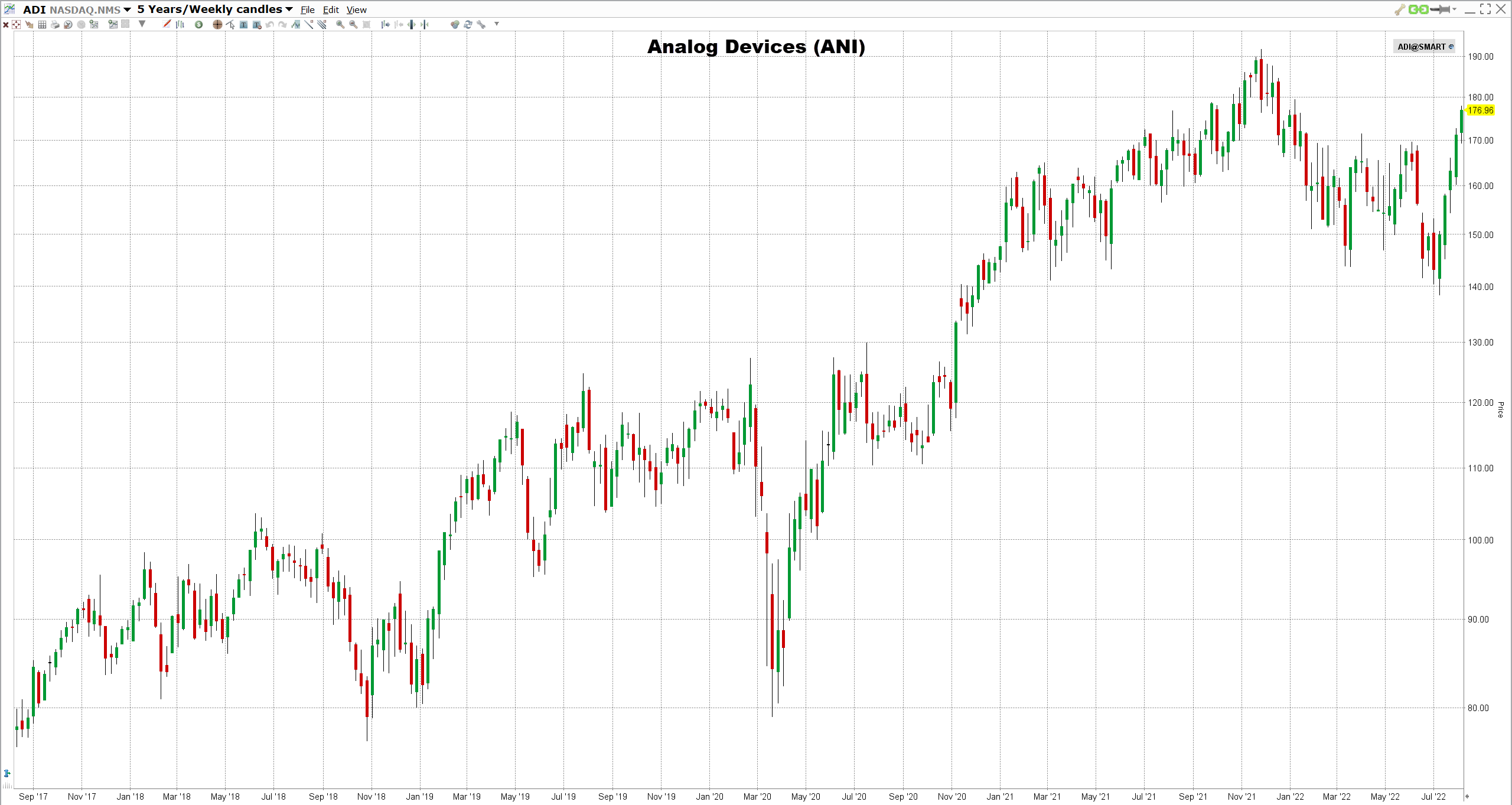
Task: Click the 190.00 price axis label
Action: click(1481, 57)
